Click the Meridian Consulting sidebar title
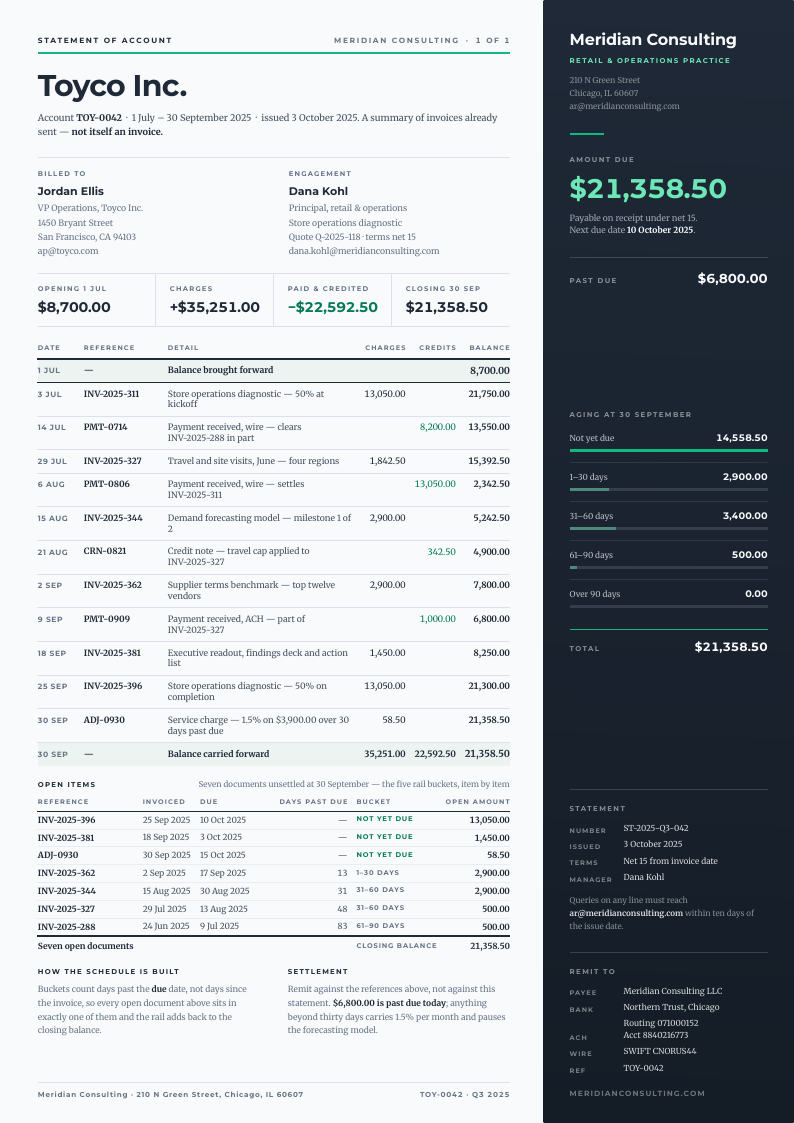This screenshot has width=794, height=1123. click(653, 39)
